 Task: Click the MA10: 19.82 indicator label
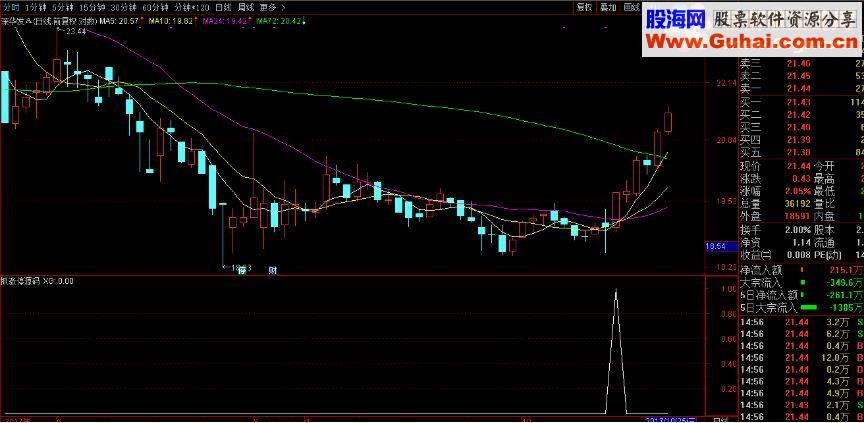[x=172, y=21]
